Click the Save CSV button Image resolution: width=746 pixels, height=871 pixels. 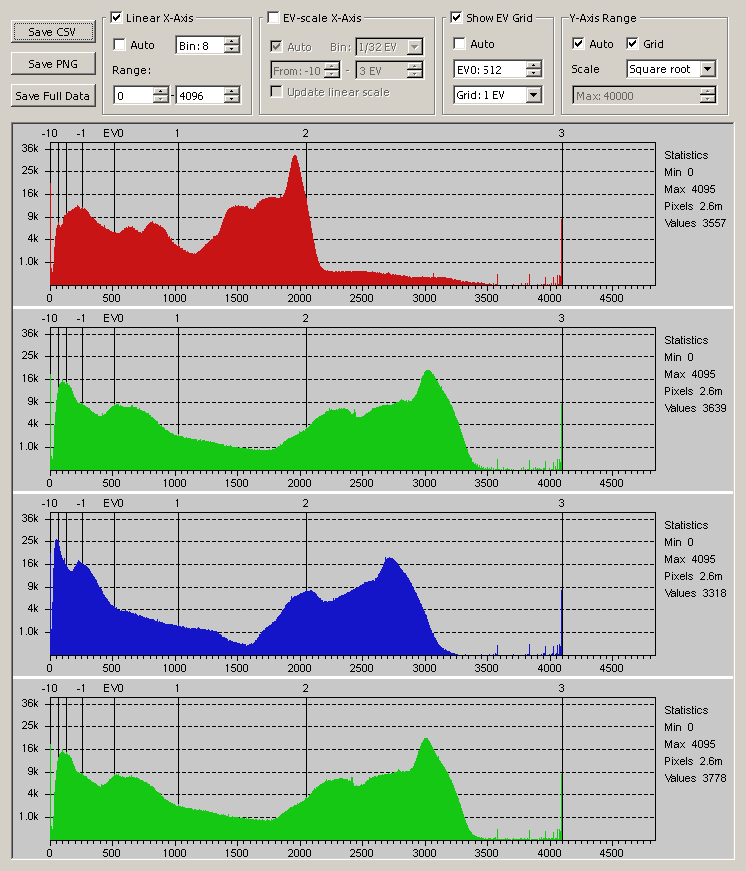pos(53,32)
